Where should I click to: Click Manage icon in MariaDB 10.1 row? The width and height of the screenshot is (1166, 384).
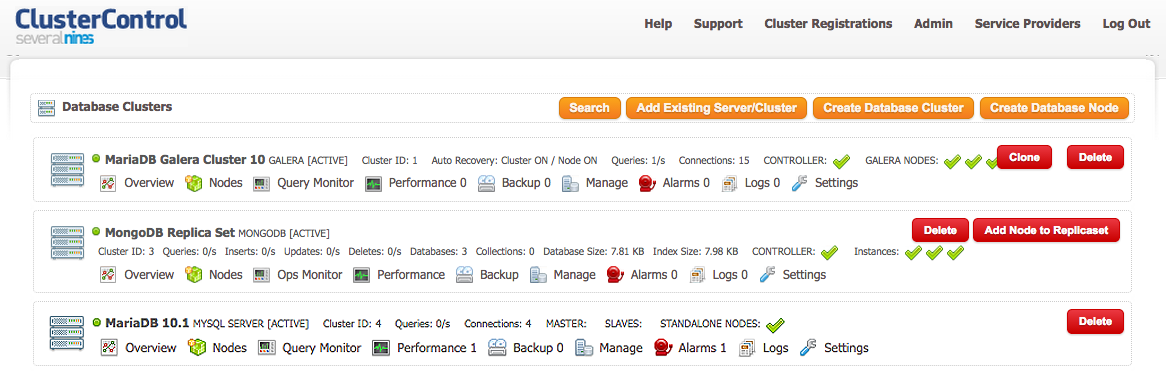(x=584, y=348)
